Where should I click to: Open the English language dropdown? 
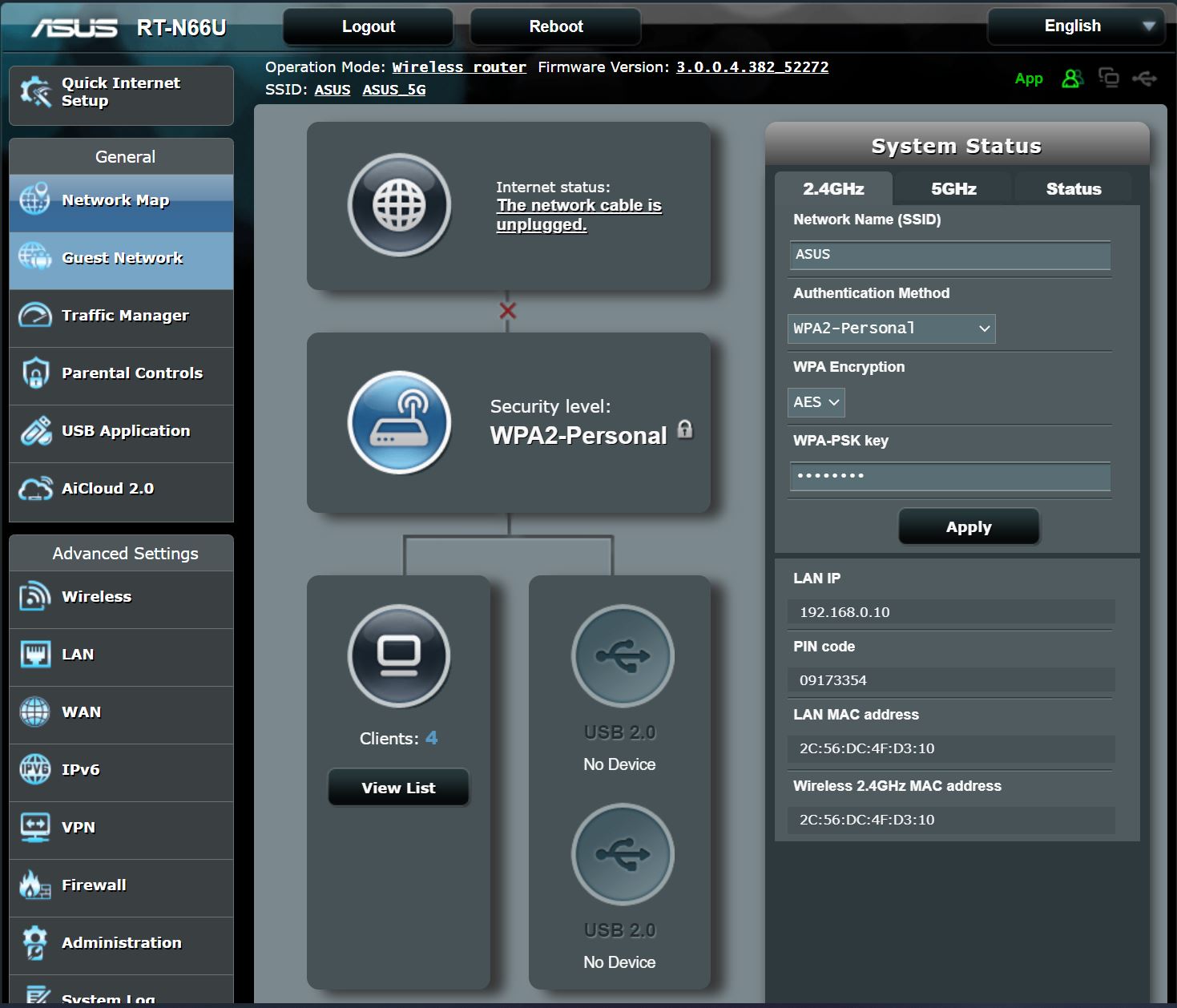tap(1075, 26)
